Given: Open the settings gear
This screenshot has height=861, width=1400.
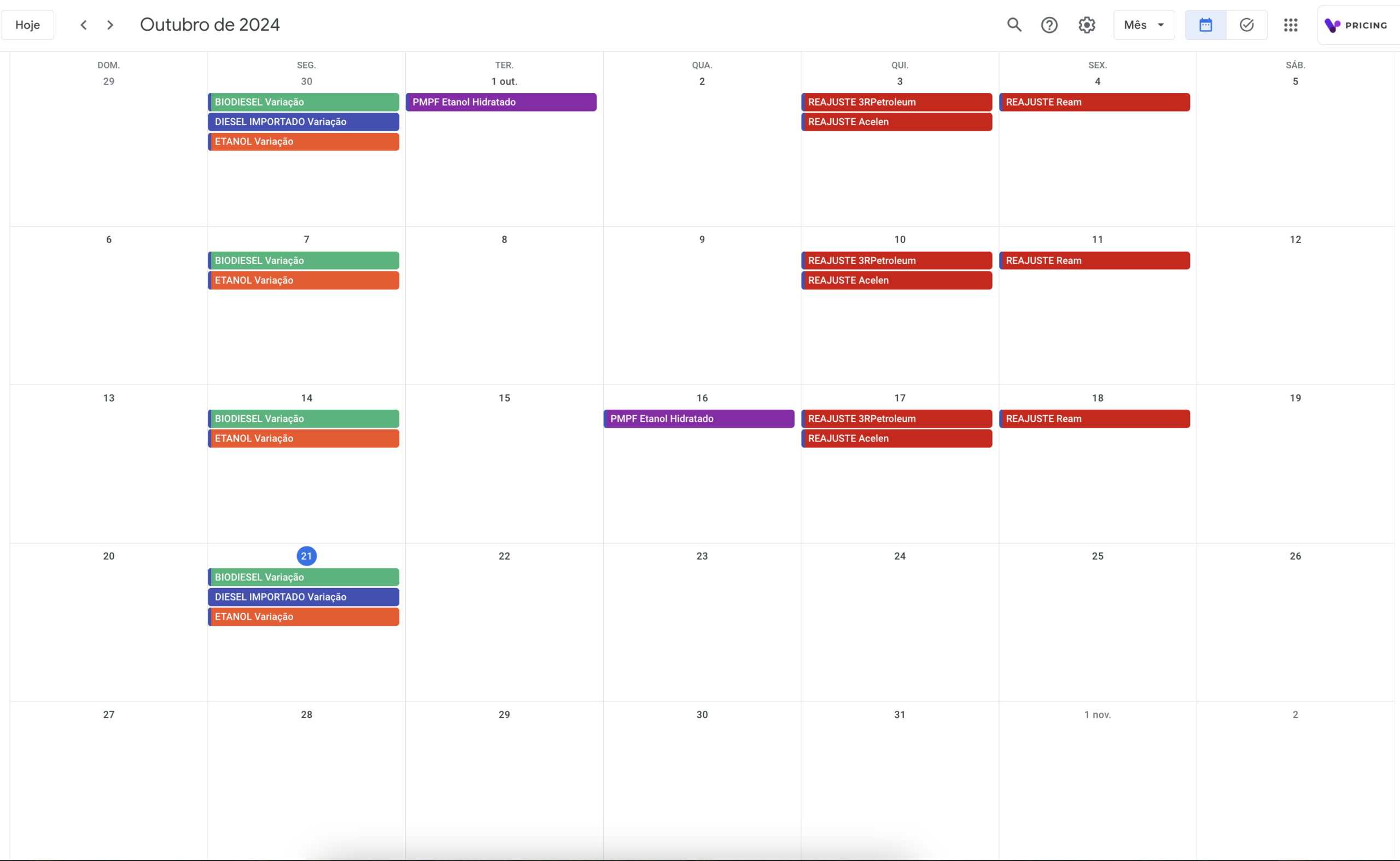Looking at the screenshot, I should tap(1086, 25).
